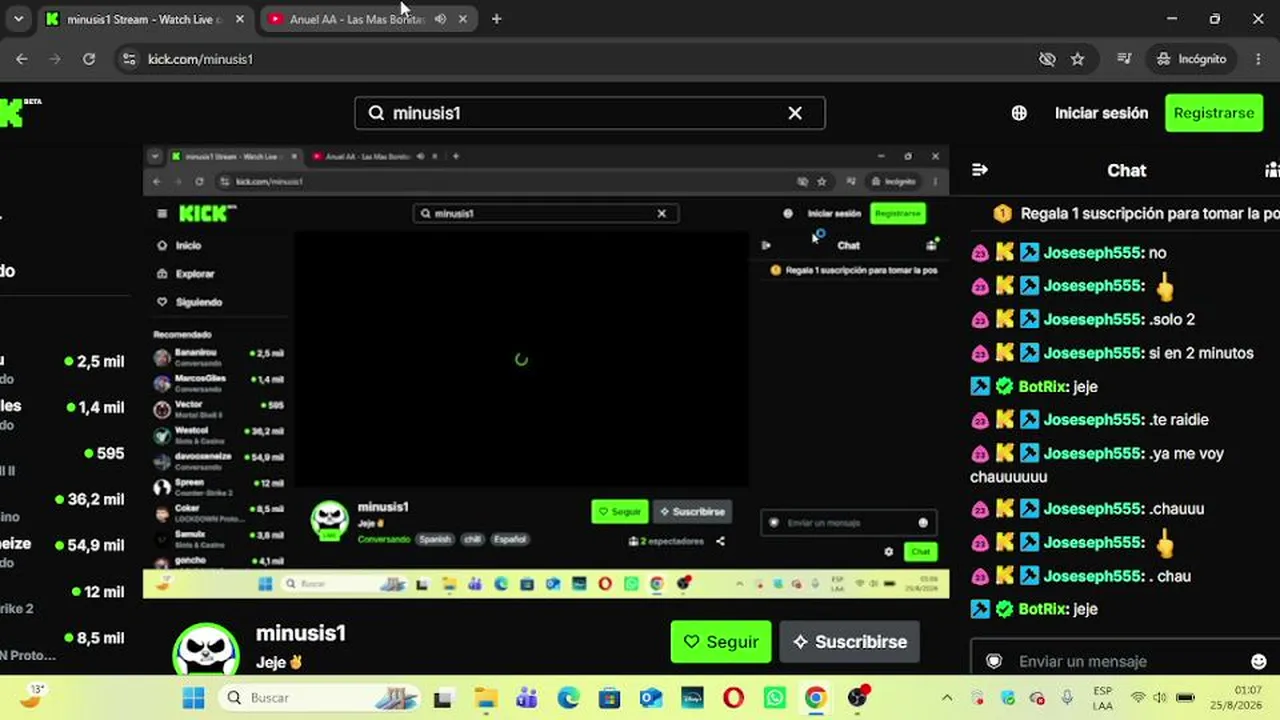
Task: Open Task View from the taskbar
Action: (442, 697)
